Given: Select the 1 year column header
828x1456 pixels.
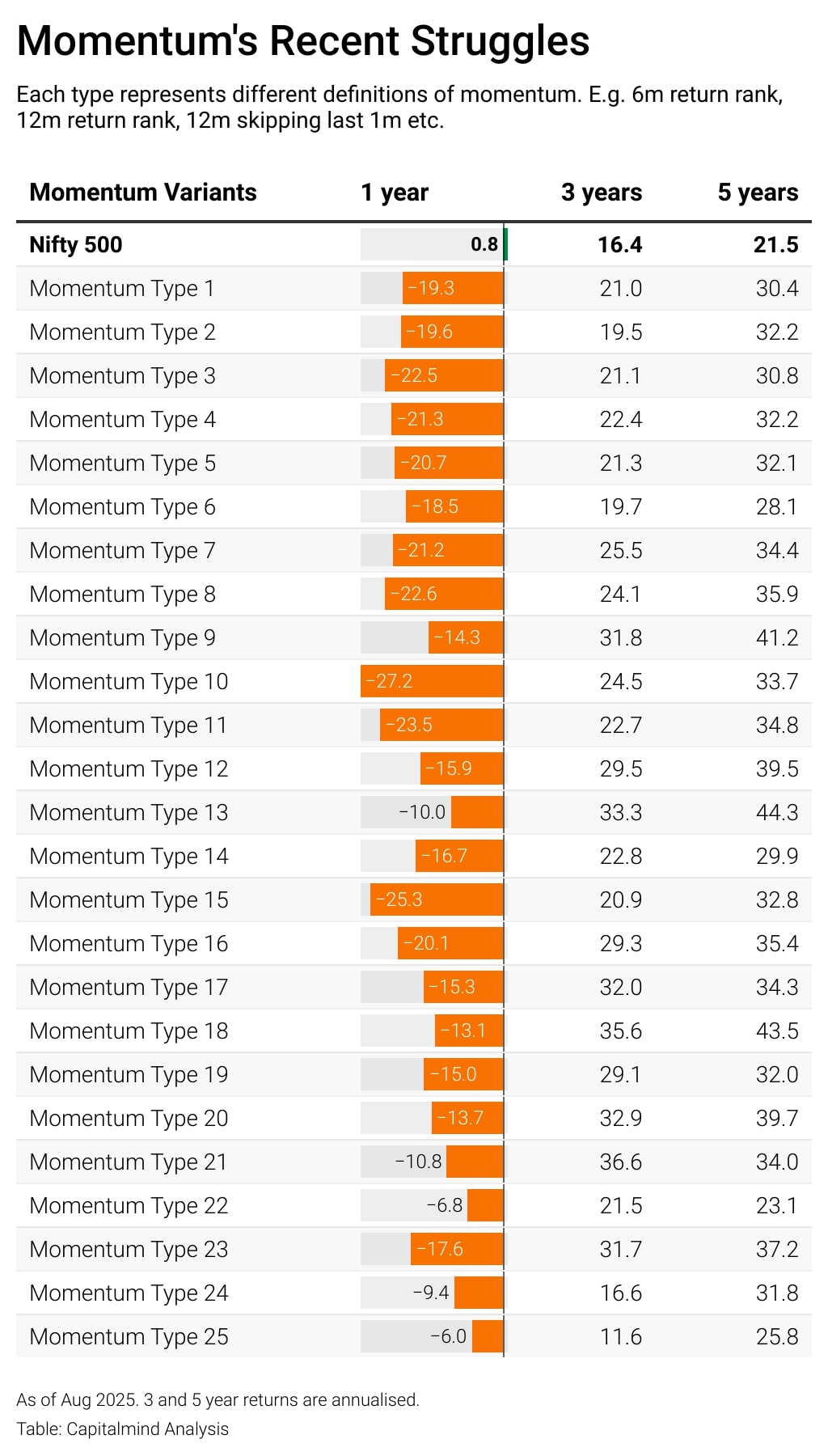Looking at the screenshot, I should 395,193.
